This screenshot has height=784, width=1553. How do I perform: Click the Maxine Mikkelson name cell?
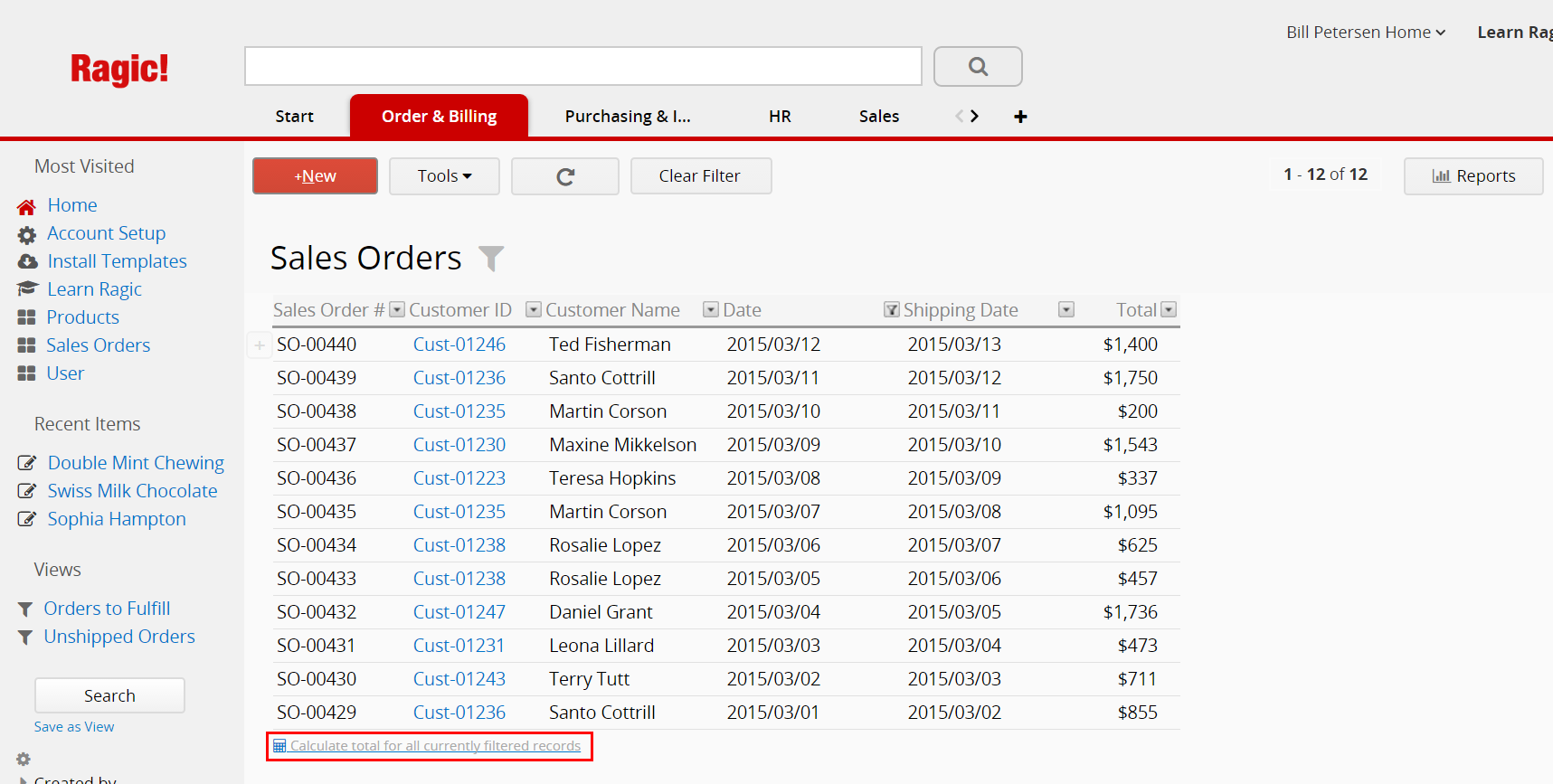coord(623,445)
